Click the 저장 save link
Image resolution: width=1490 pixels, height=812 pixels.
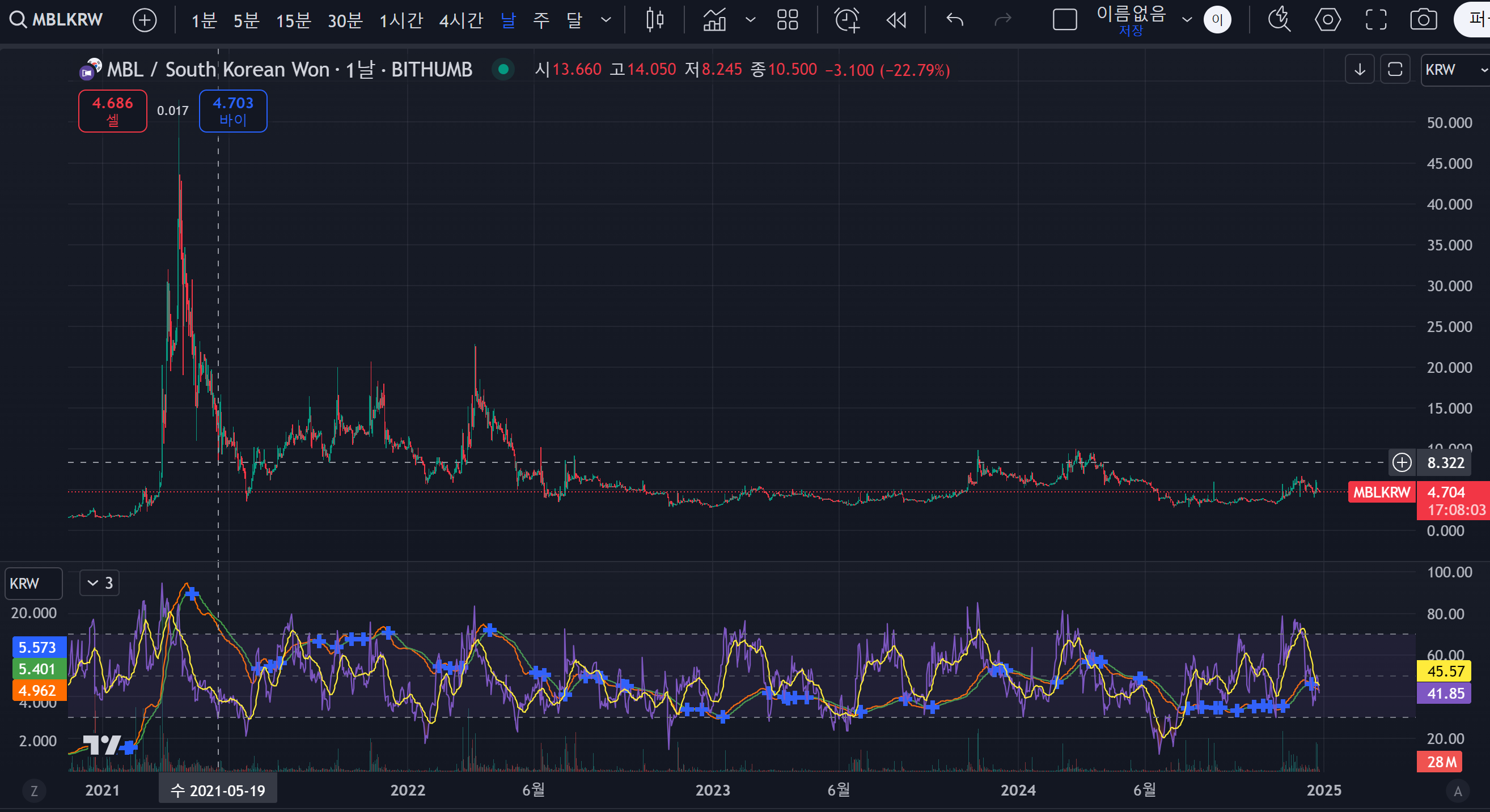[1131, 31]
